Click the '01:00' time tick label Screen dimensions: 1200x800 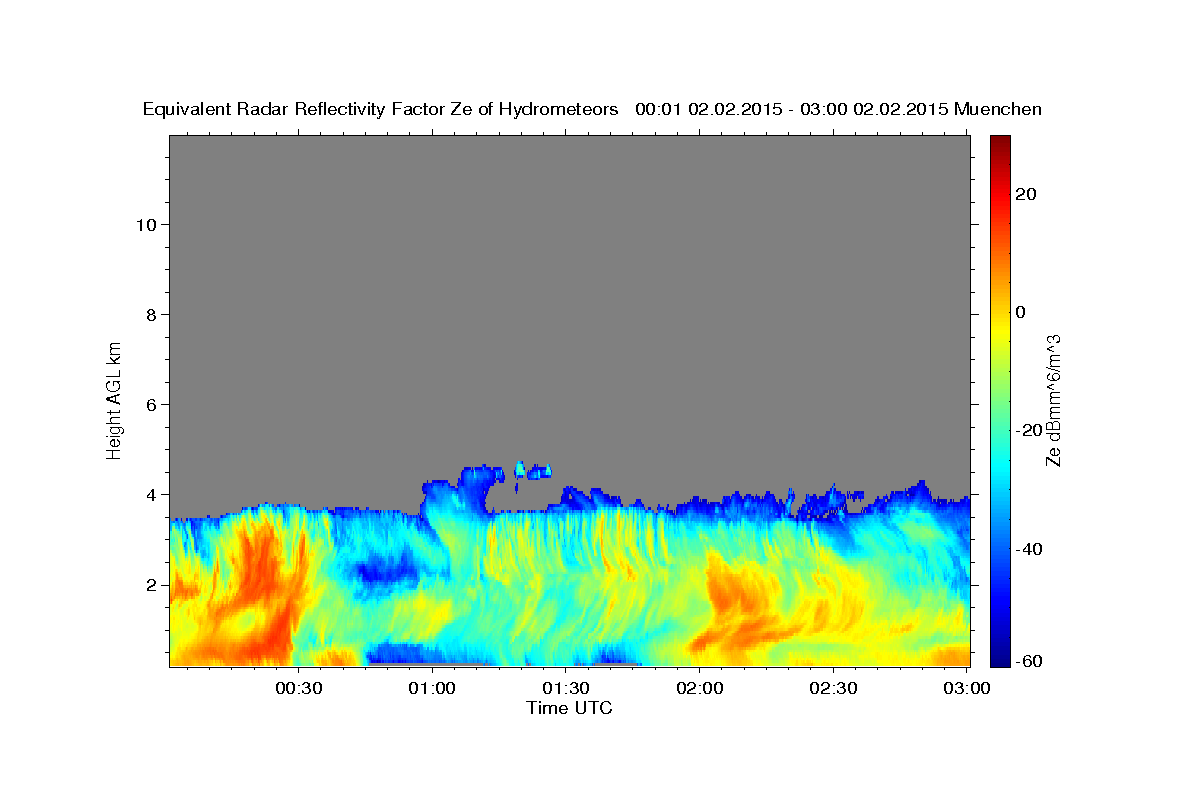pos(432,688)
